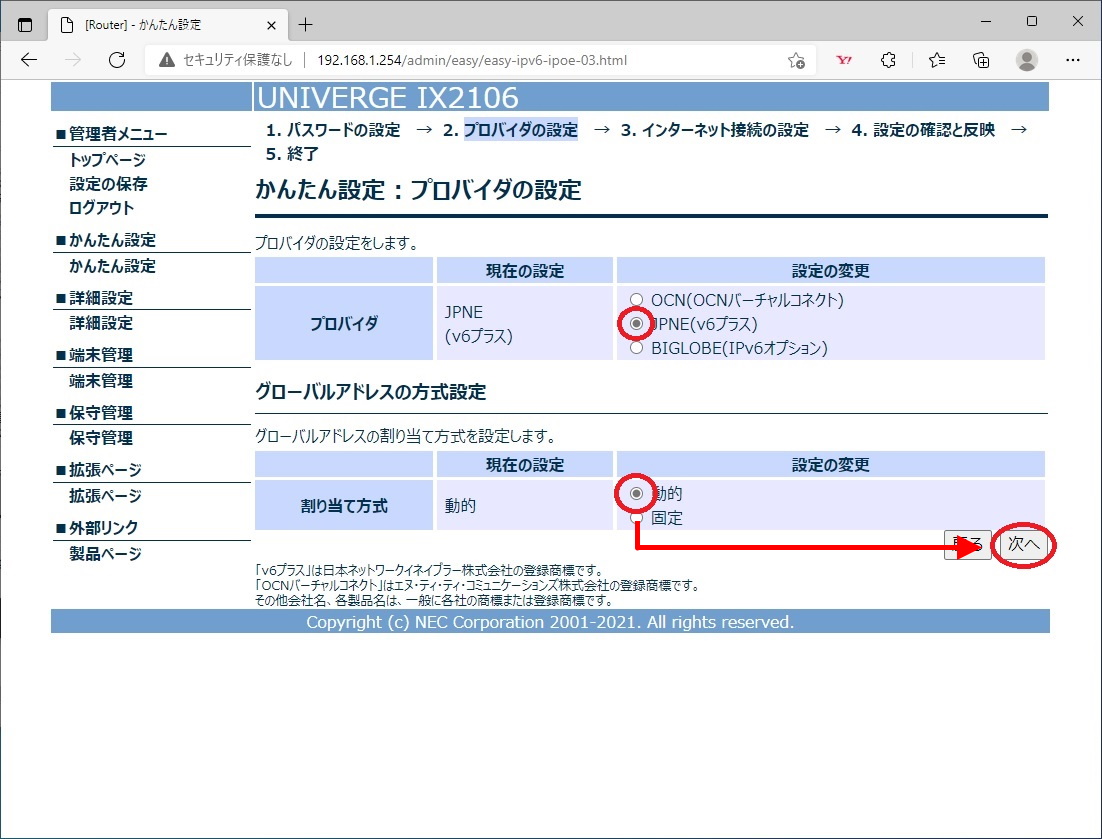Open the browser settings ellipsis menu
The height and width of the screenshot is (839, 1102).
coord(1072,60)
